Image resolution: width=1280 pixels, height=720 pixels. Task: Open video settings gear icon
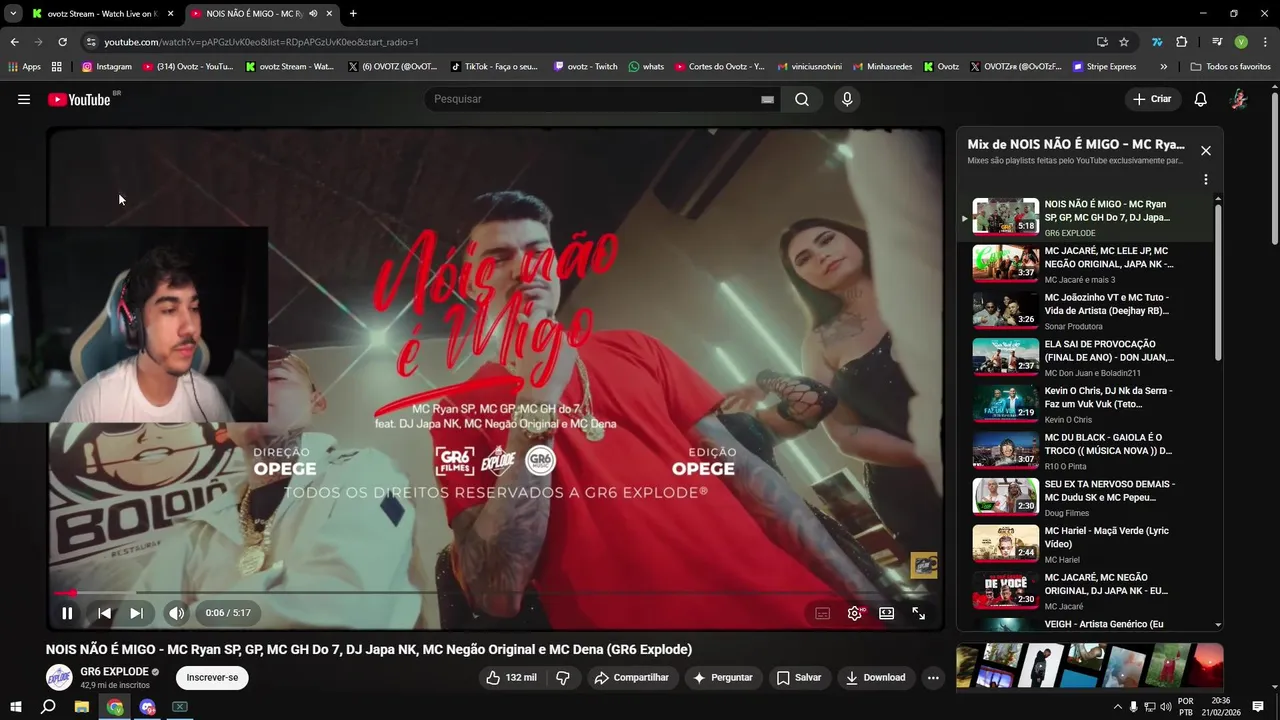click(855, 613)
